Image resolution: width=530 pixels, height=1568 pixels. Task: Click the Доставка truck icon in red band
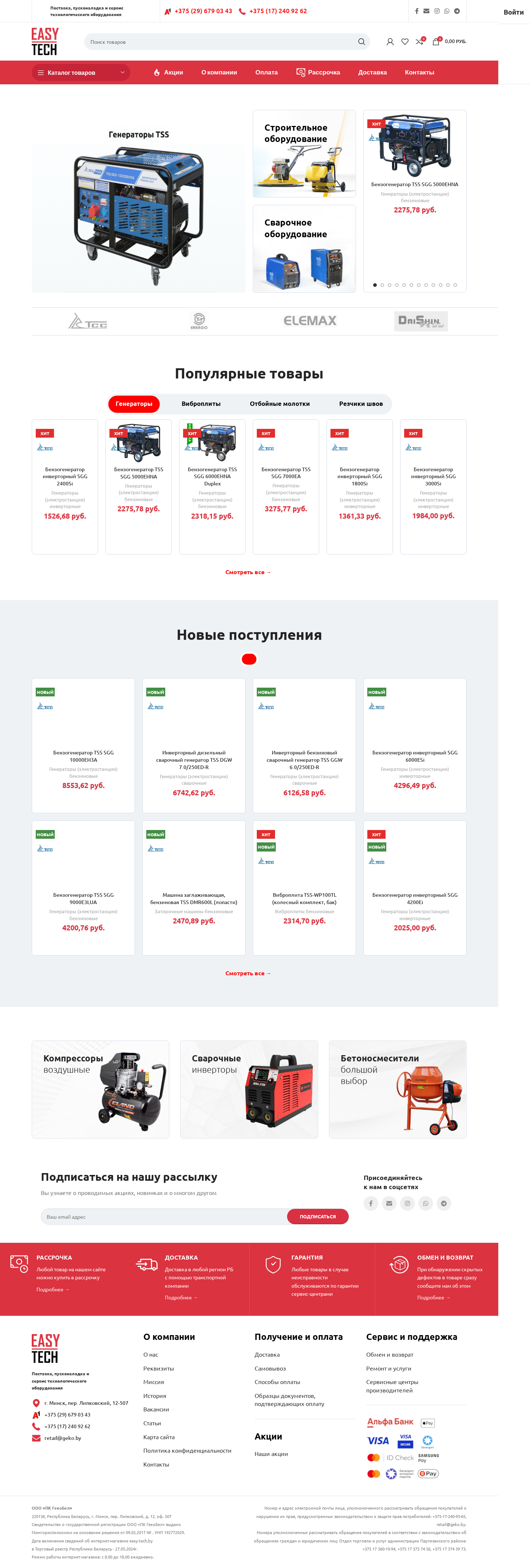[147, 1264]
